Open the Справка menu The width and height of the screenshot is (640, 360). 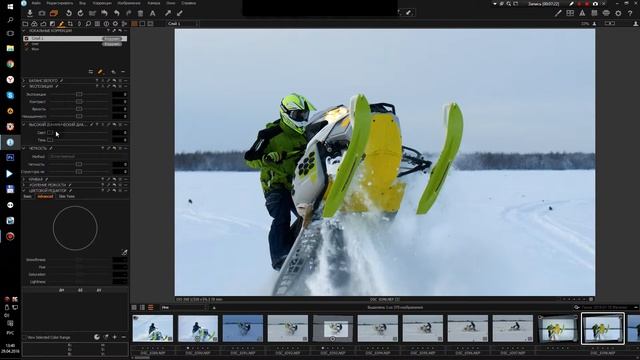point(189,3)
